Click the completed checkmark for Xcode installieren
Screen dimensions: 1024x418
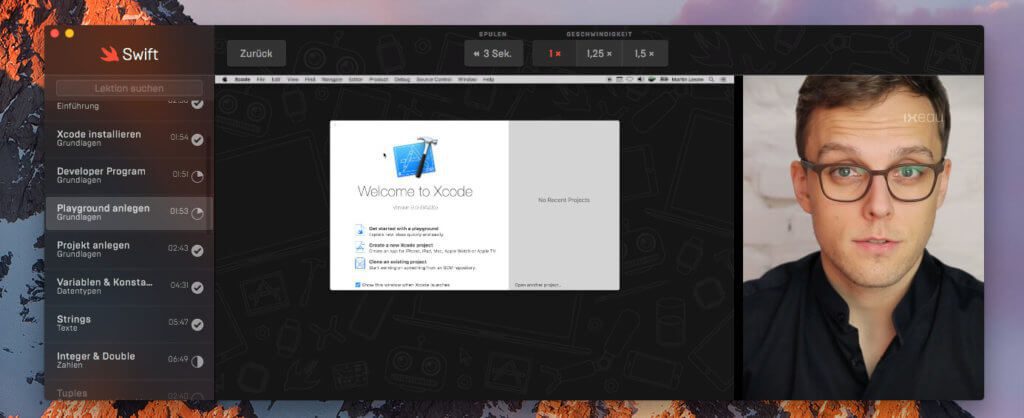pos(197,140)
